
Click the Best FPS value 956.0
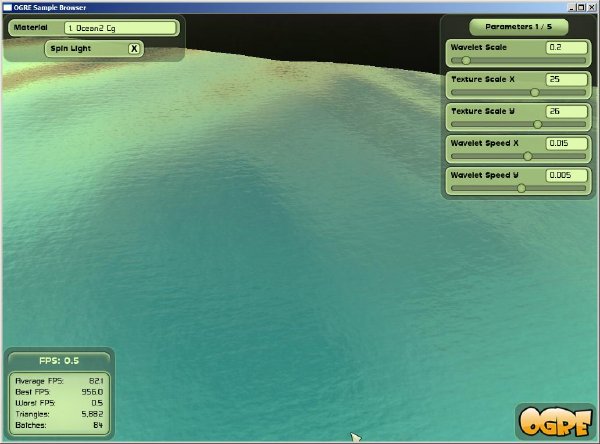point(92,392)
